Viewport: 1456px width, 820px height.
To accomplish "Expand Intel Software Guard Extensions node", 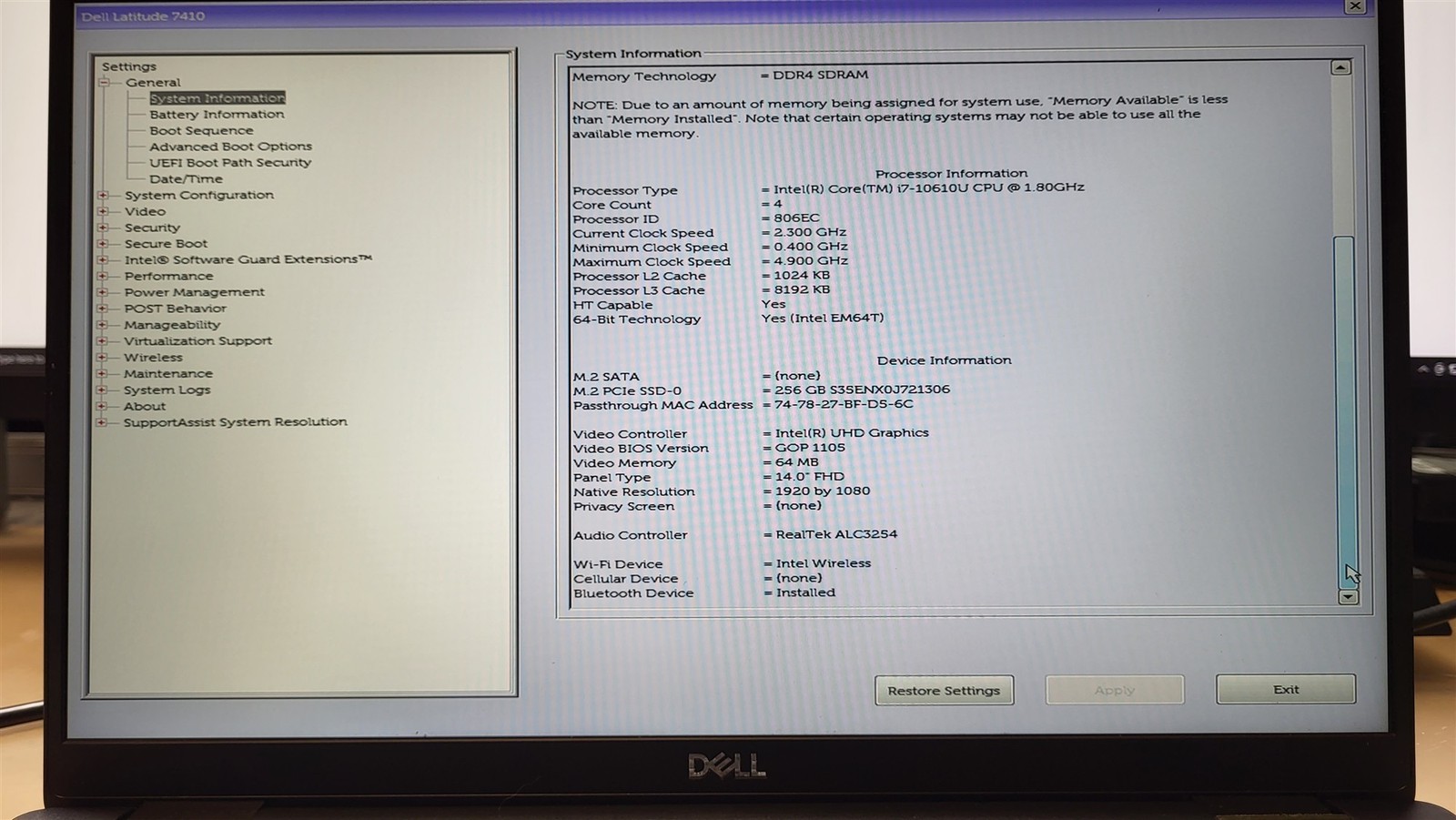I will point(103,260).
